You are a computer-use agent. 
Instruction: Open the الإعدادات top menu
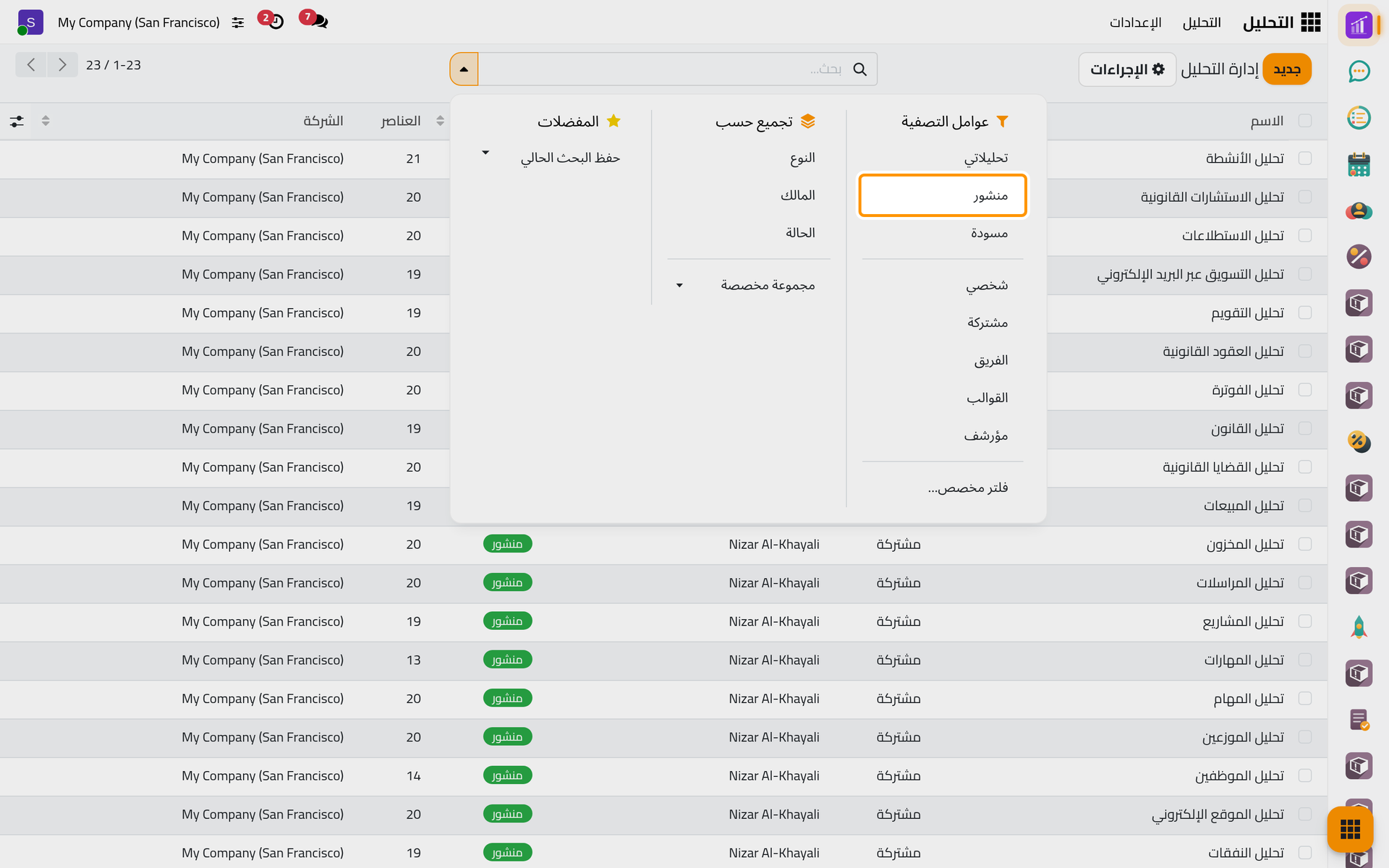point(1136,22)
